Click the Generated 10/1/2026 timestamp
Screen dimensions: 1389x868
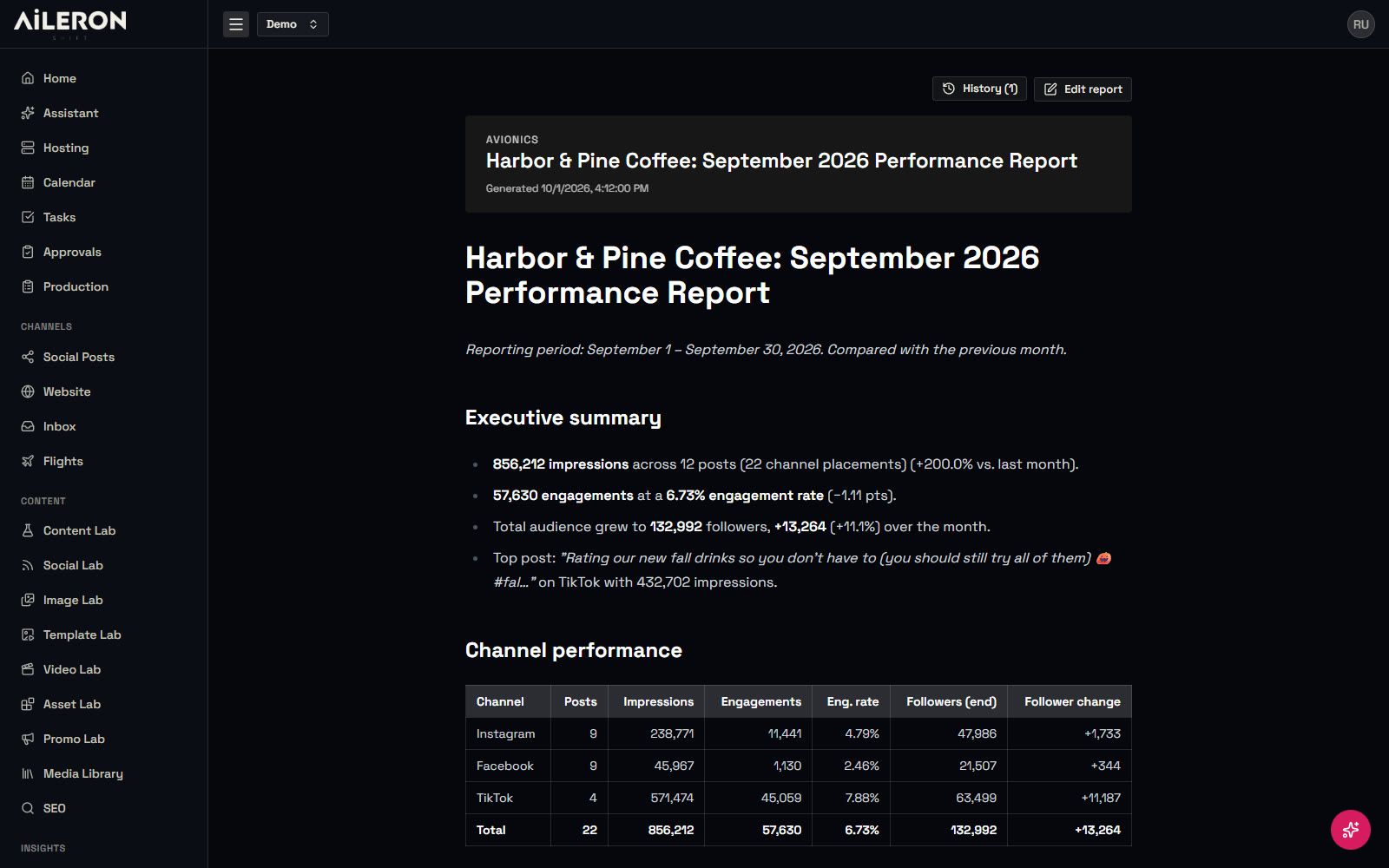[x=567, y=188]
